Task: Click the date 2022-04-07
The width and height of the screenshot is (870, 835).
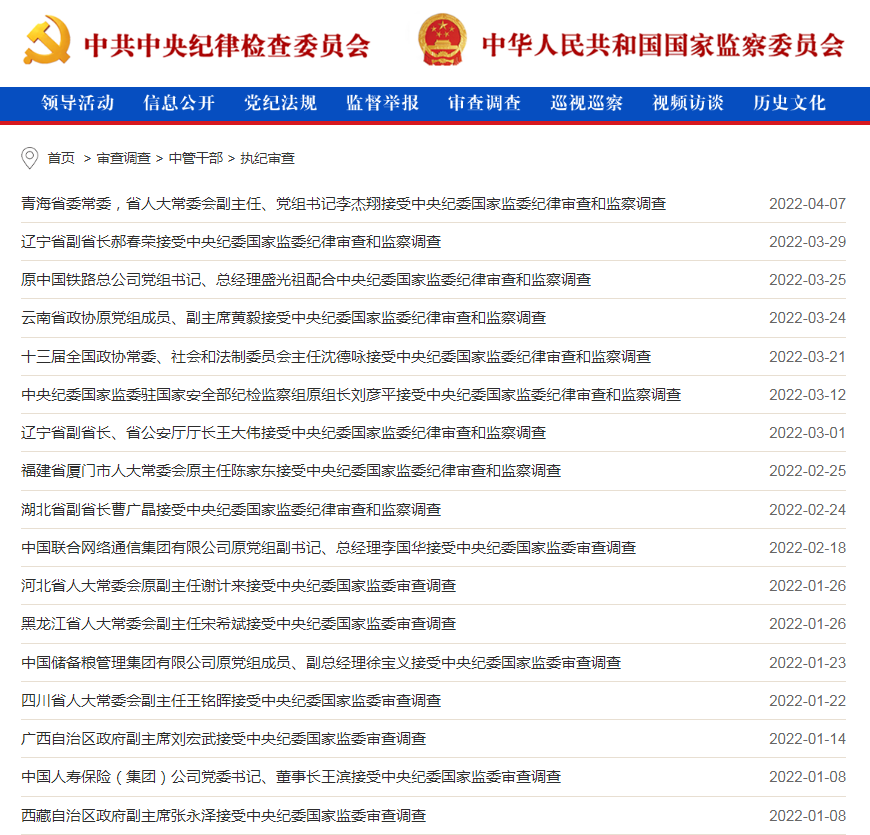Action: (807, 204)
